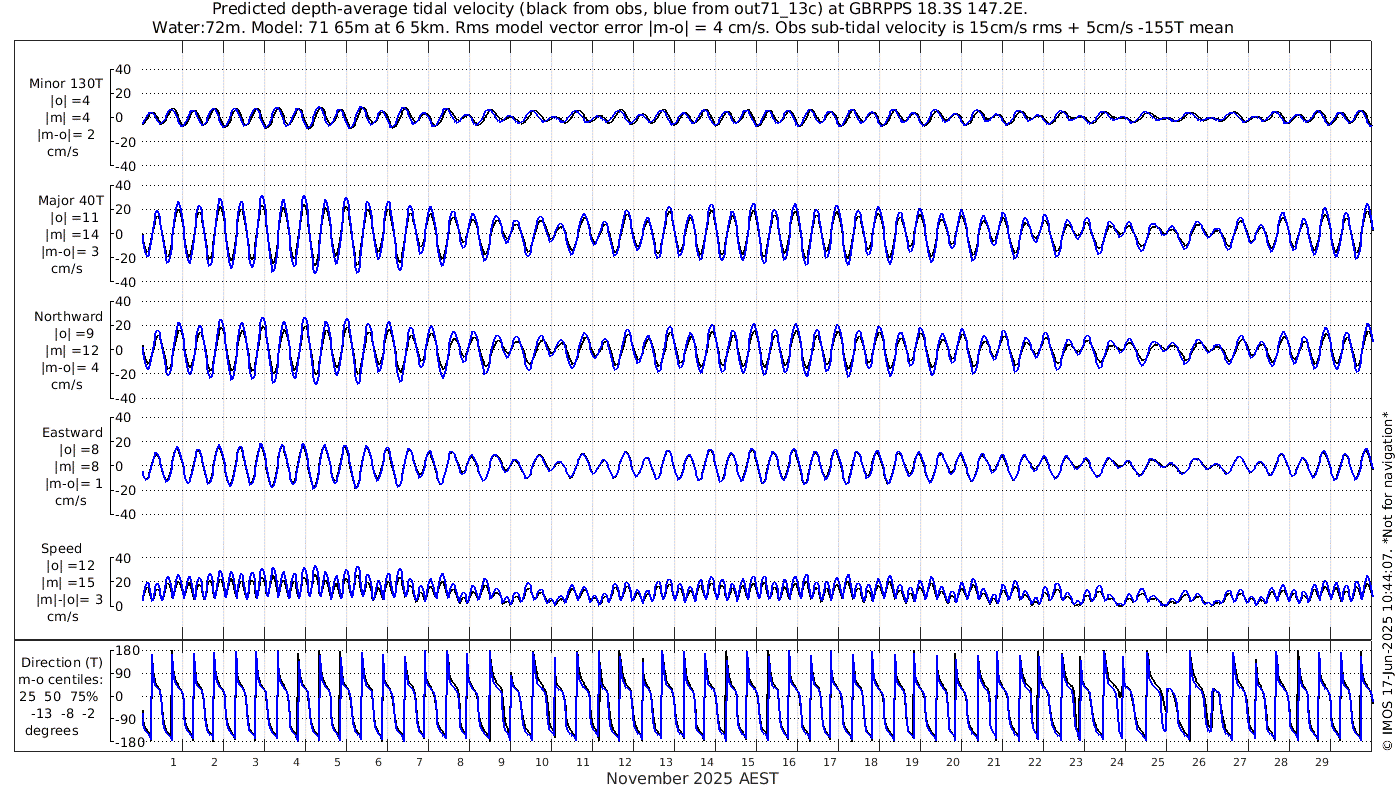Click date tick '17' on the time axis
The height and width of the screenshot is (800, 1400).
click(829, 762)
